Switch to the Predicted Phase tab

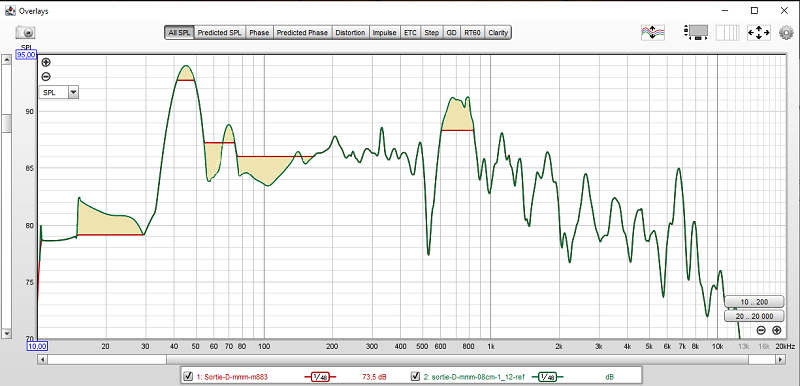coord(302,33)
